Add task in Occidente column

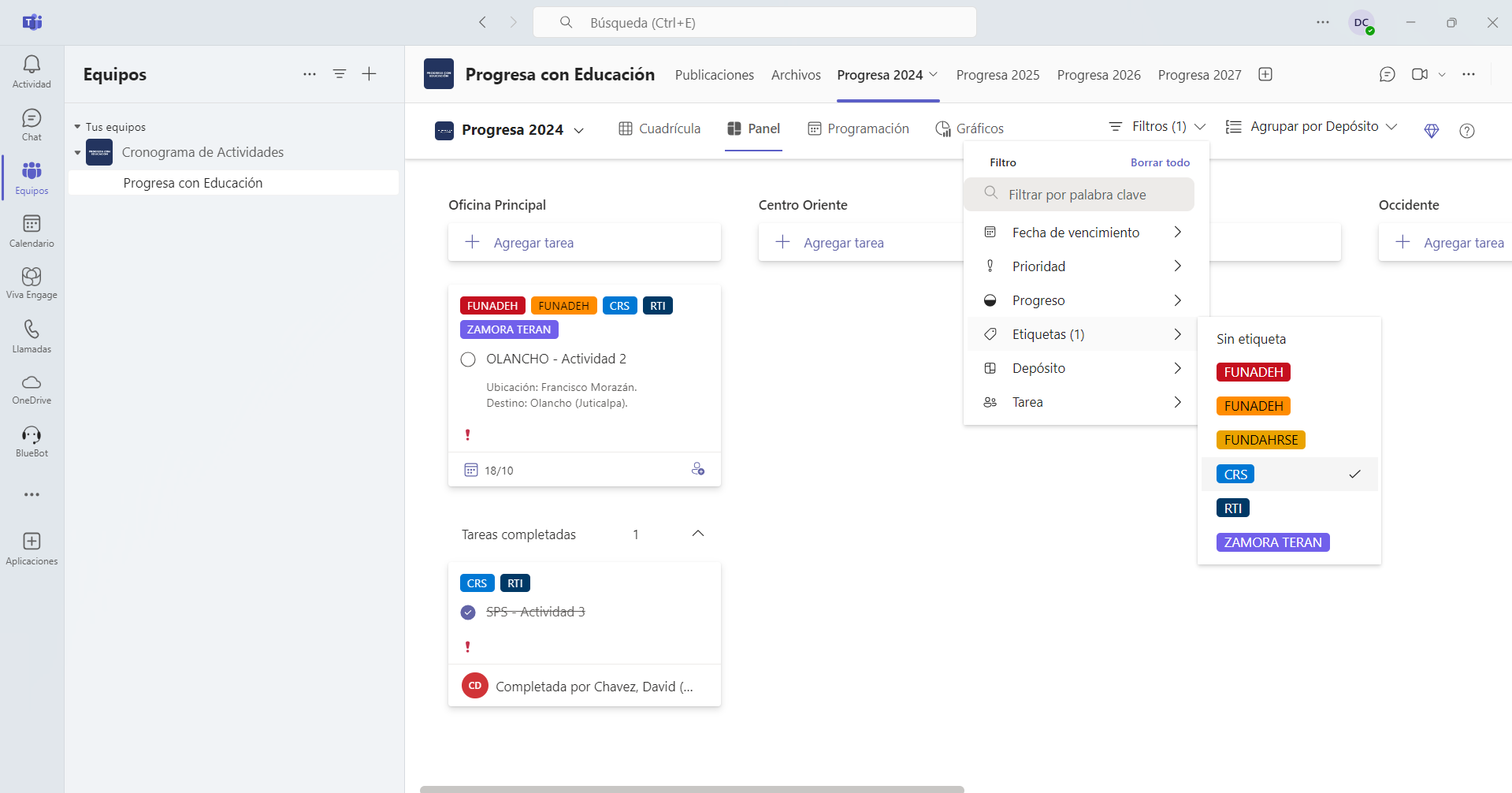point(1445,243)
